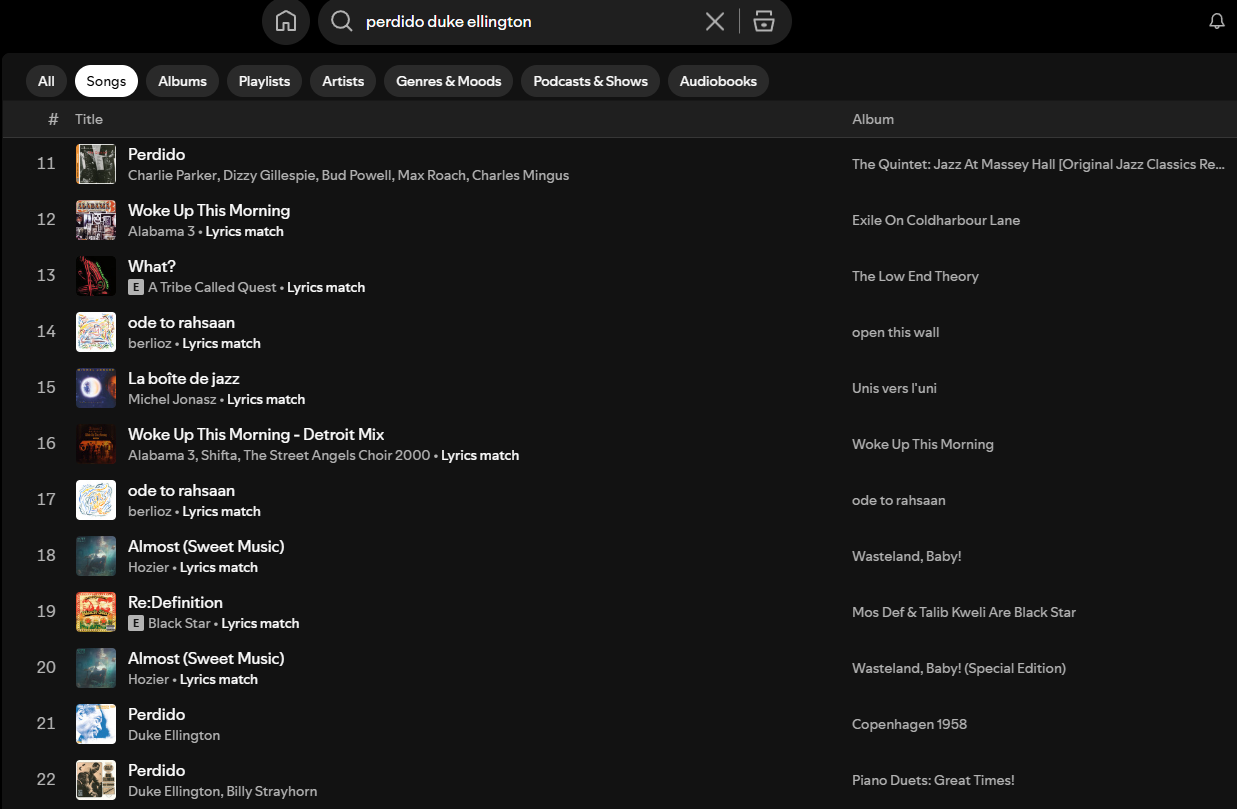Screen dimensions: 1237x809
Task: Select the All results filter
Action: pos(46,81)
